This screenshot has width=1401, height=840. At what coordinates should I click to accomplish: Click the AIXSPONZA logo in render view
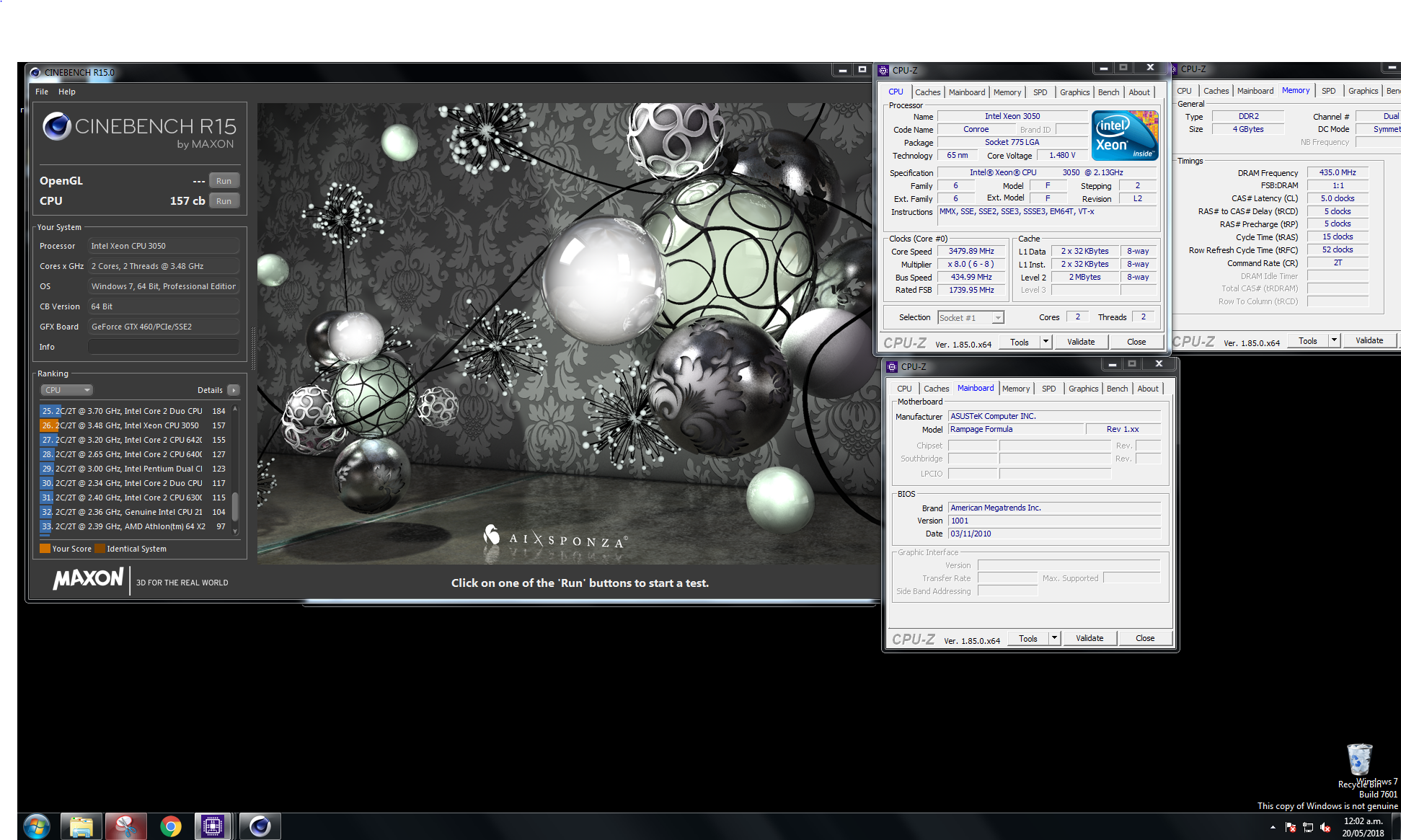click(x=555, y=539)
